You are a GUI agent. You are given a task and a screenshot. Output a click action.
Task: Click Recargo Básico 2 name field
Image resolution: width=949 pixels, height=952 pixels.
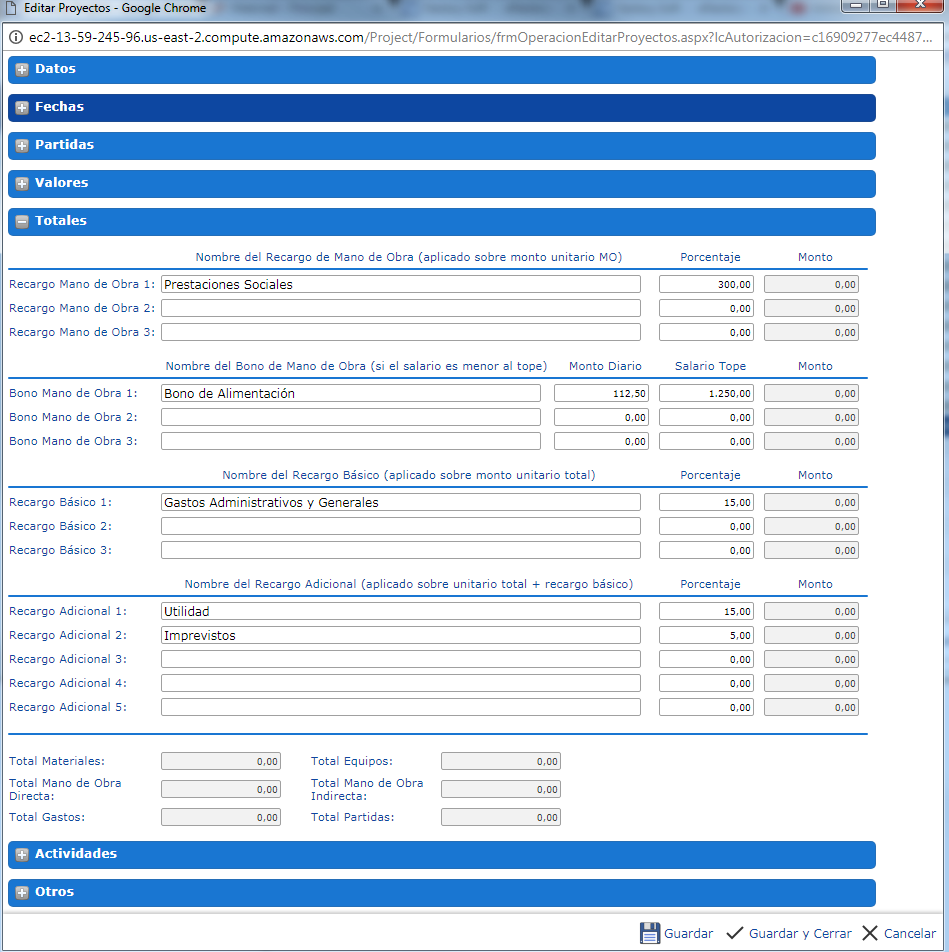(x=401, y=526)
